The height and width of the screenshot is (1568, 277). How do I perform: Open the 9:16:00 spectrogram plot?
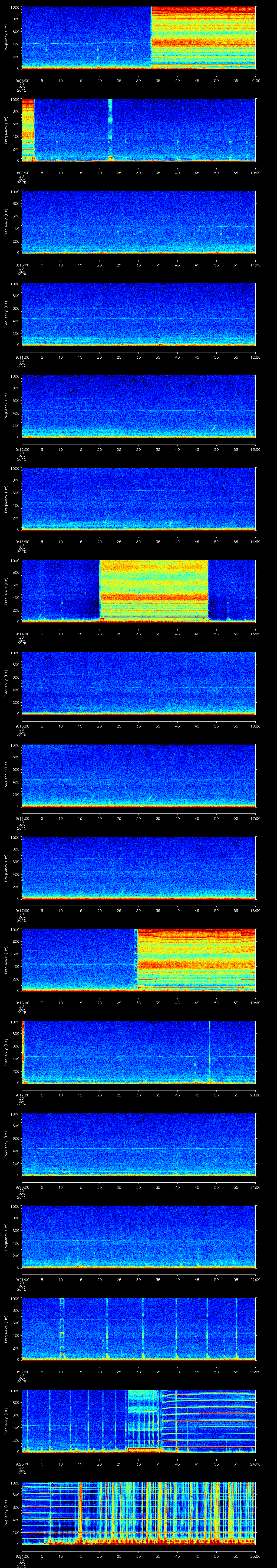pyautogui.click(x=139, y=775)
